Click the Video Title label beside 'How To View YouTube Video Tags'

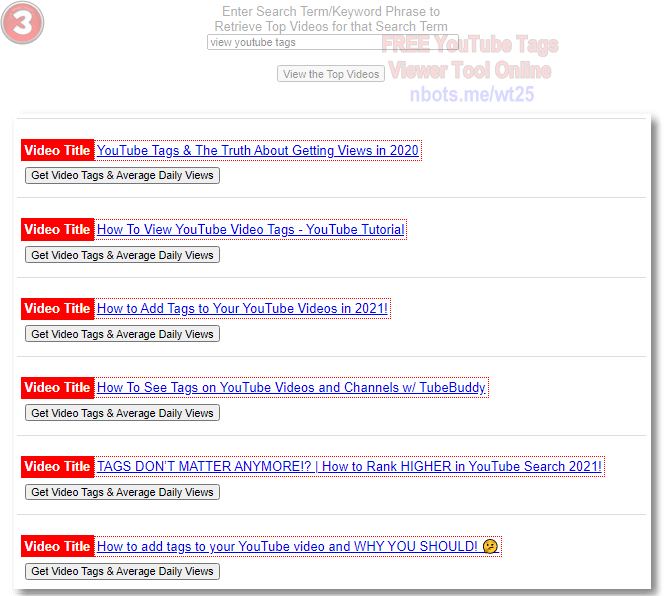(57, 229)
